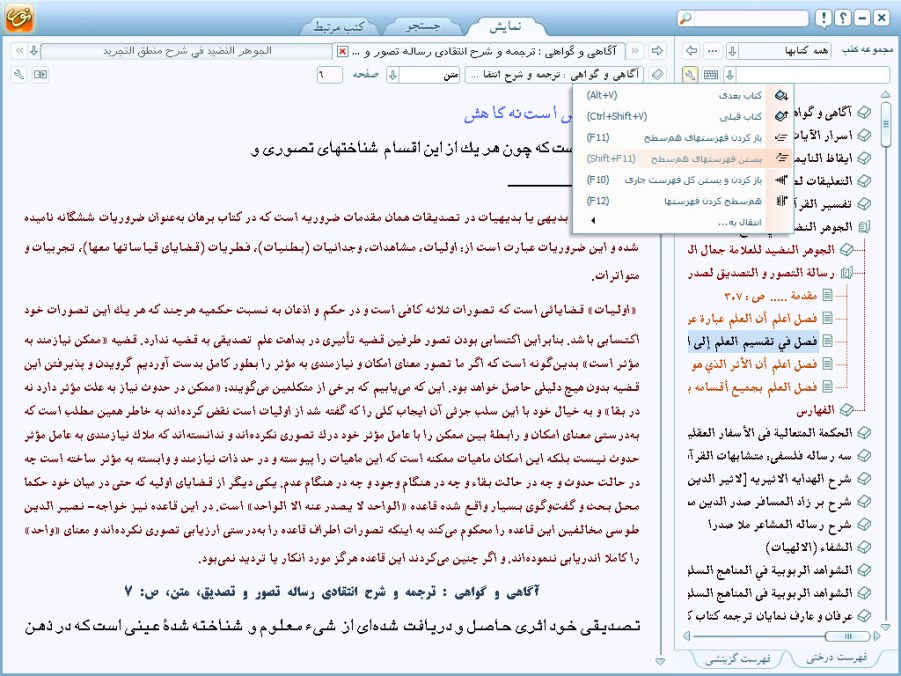Click the wrench icon at the text toolbar's left end
Screen dimensions: 901x676
pyautogui.click(x=19, y=75)
